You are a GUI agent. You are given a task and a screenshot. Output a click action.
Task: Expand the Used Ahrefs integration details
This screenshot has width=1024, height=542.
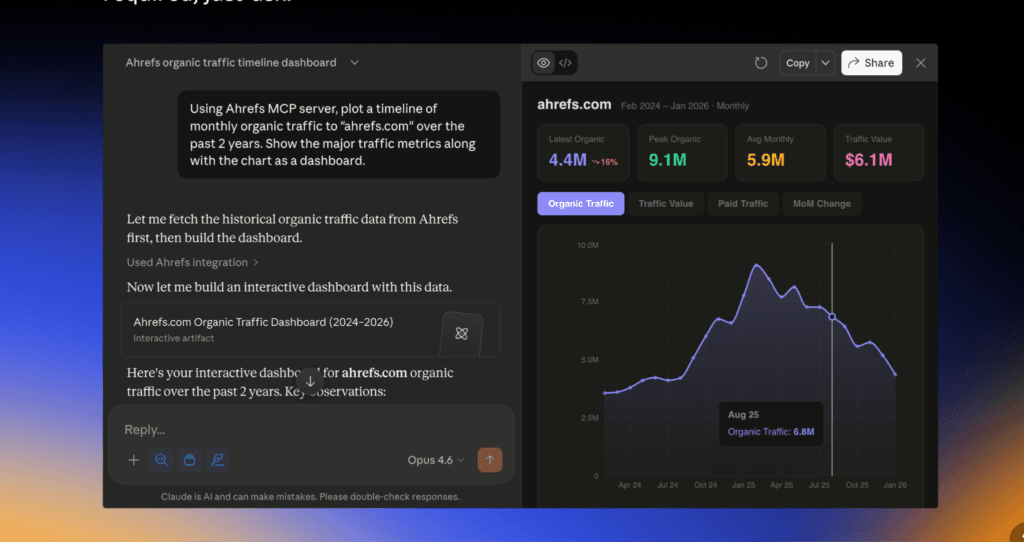pyautogui.click(x=193, y=262)
